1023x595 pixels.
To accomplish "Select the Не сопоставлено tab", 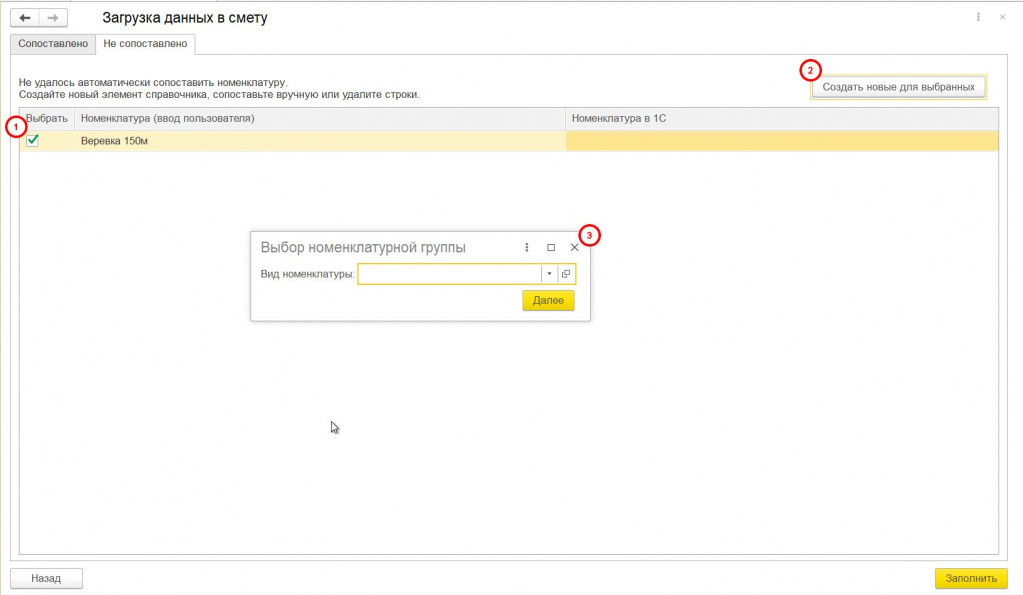I will coord(145,44).
